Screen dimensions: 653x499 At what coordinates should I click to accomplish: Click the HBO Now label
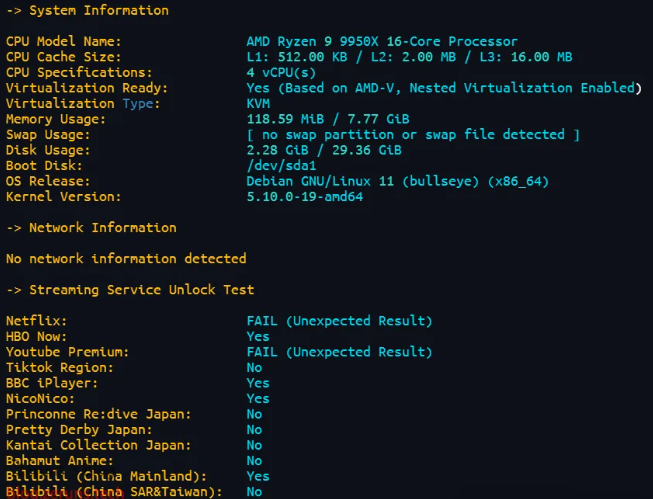[x=36, y=337]
